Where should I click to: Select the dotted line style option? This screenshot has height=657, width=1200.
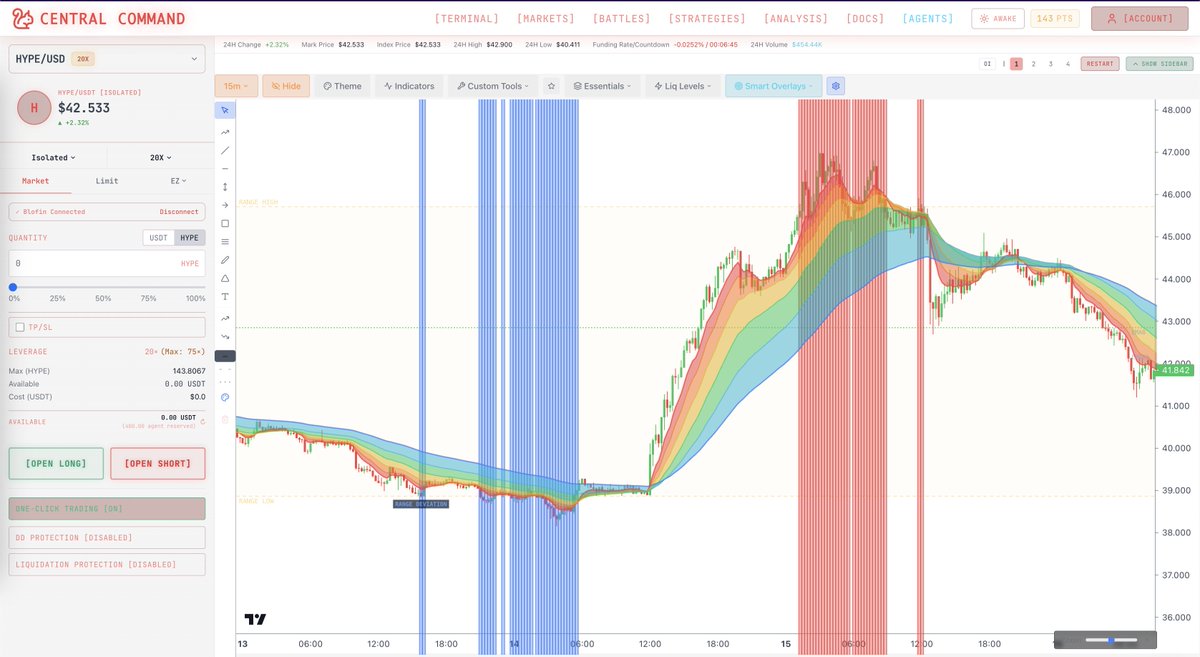225,381
